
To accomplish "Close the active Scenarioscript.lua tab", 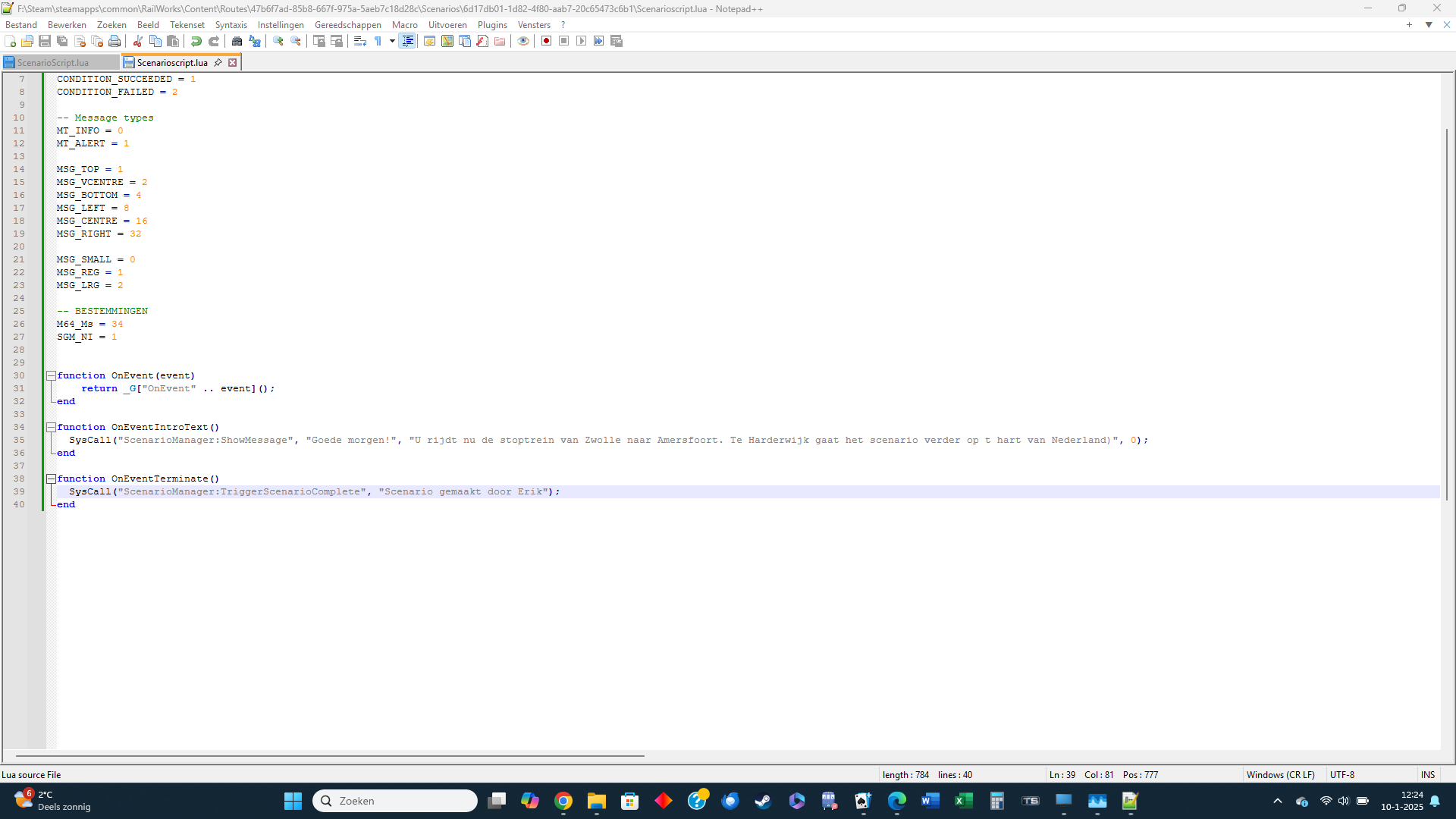I will pos(233,63).
